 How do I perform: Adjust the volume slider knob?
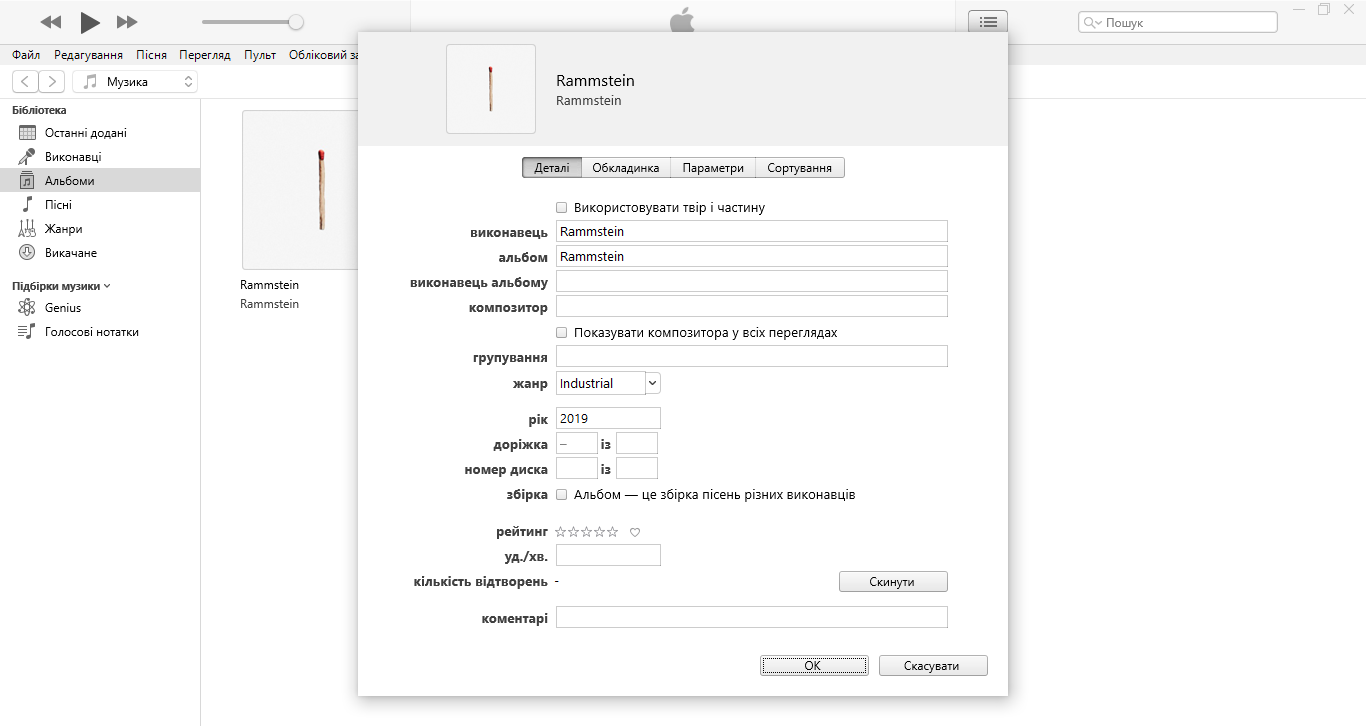296,22
